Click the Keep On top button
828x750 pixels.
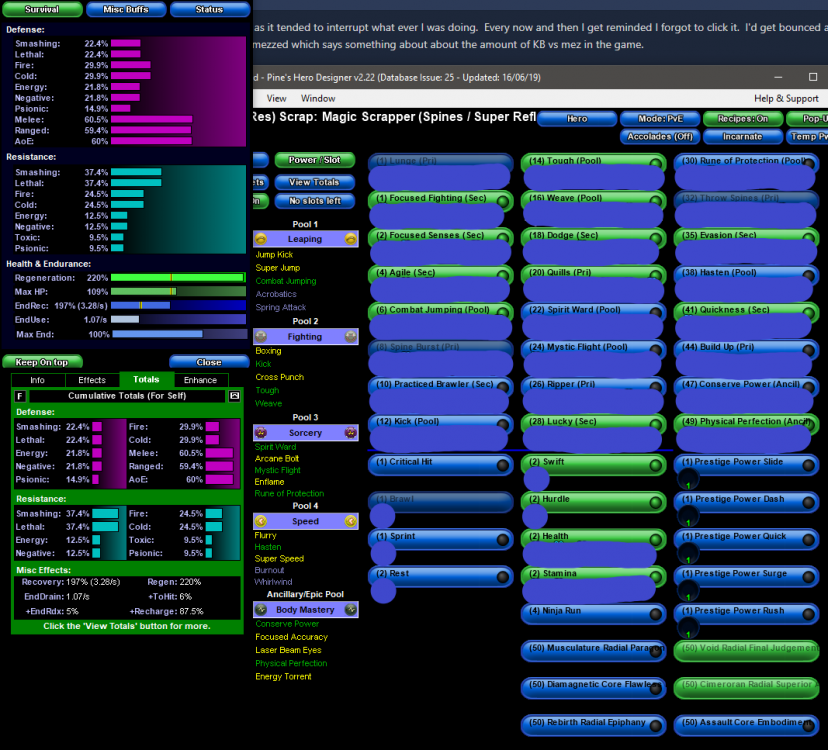click(42, 362)
